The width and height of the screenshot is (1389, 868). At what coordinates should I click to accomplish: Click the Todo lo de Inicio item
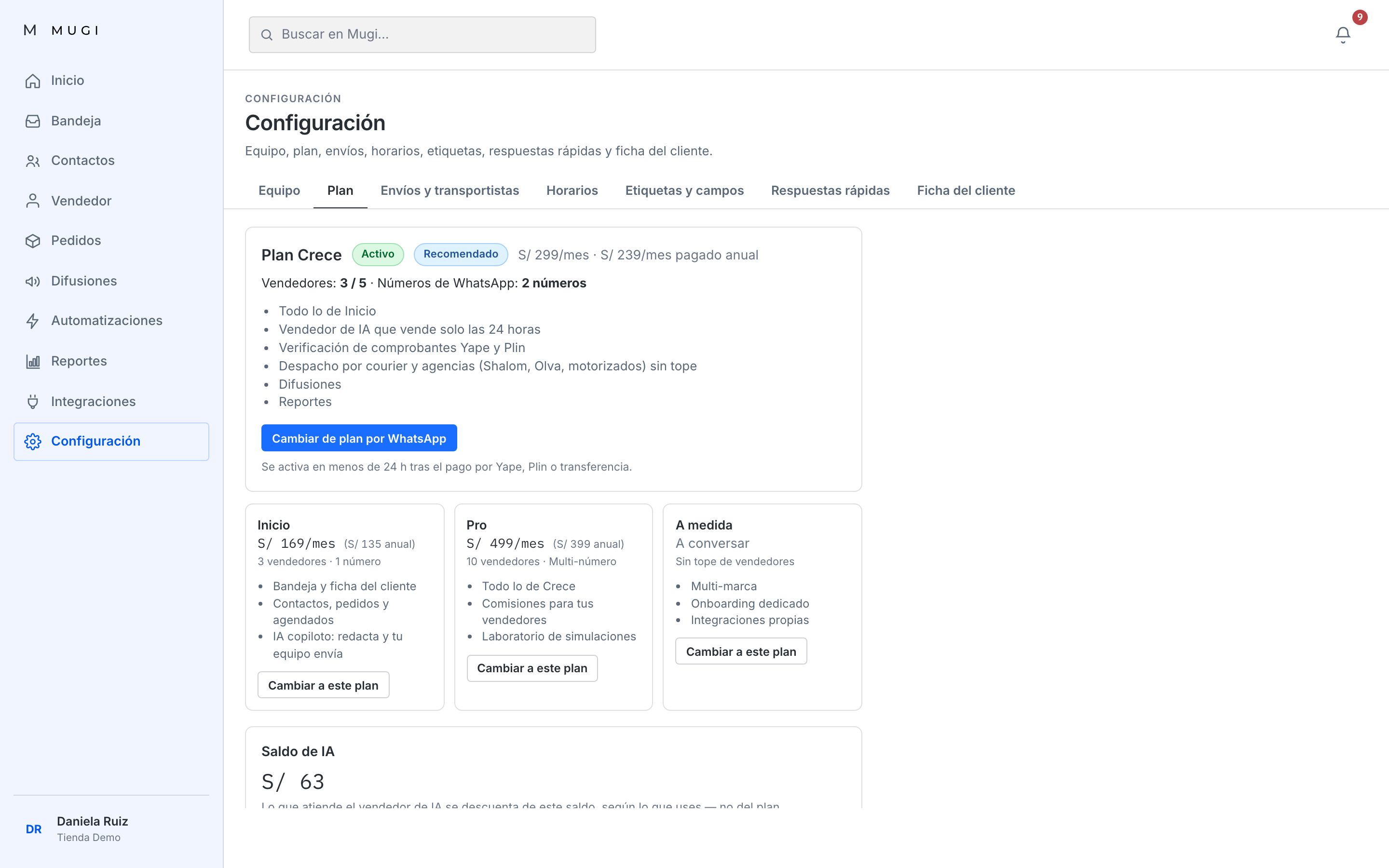coord(327,311)
